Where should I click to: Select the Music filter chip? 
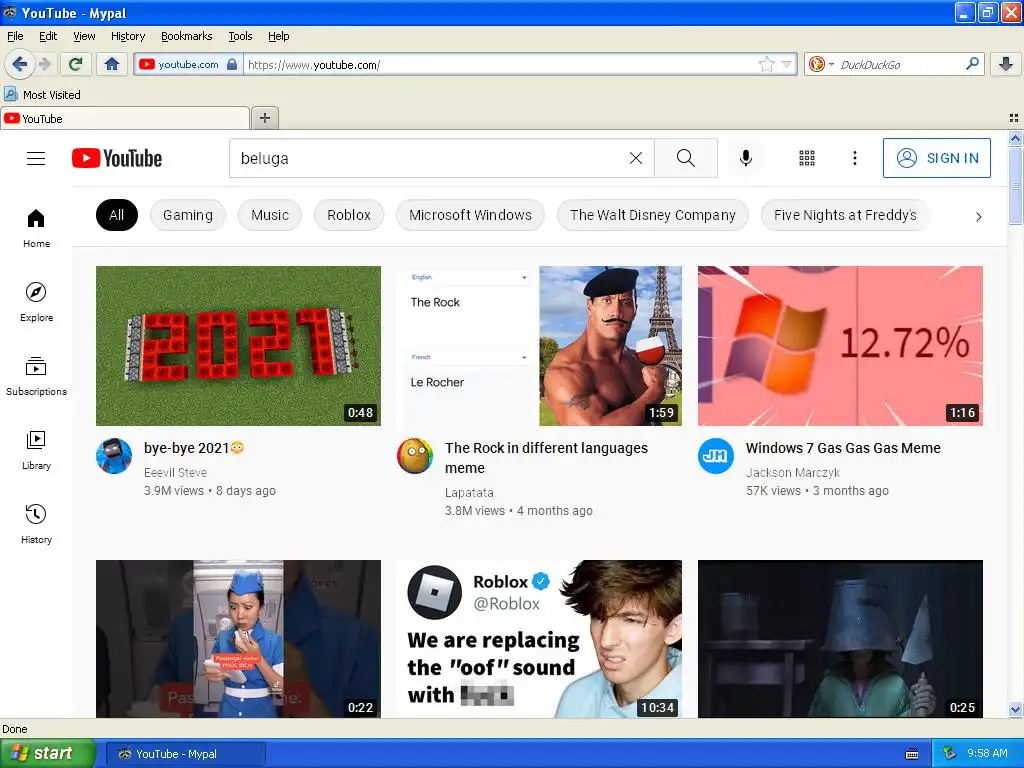[270, 215]
